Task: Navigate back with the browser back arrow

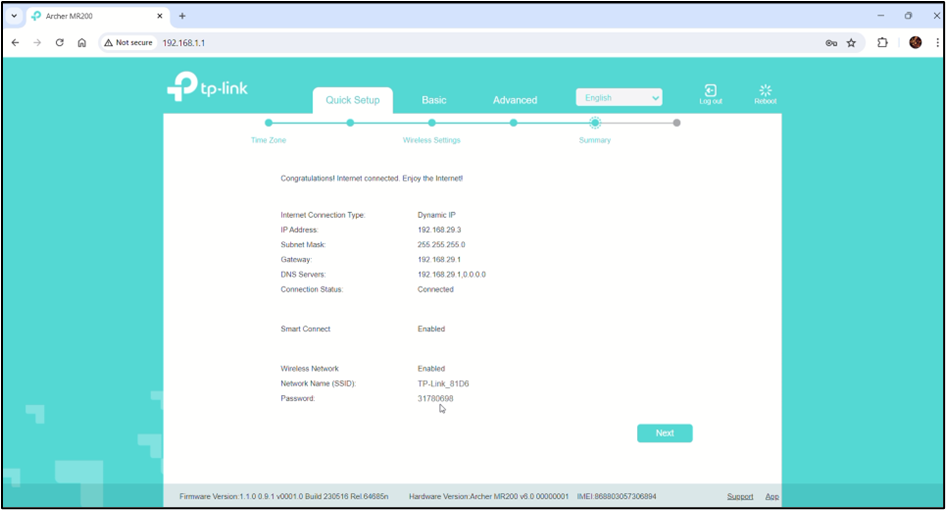Action: pos(15,43)
